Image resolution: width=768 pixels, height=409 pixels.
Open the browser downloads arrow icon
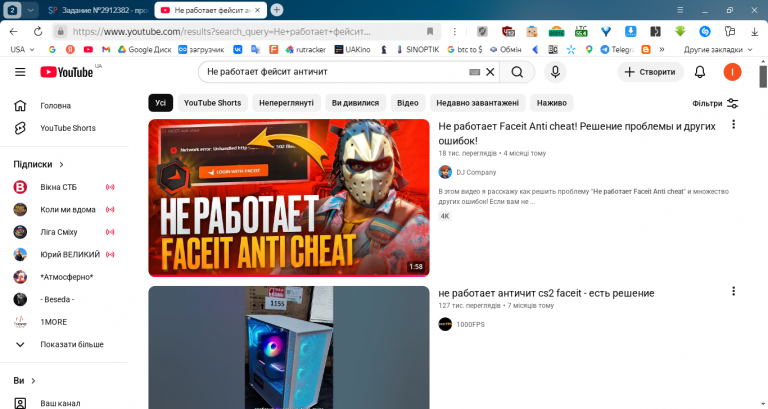(754, 32)
